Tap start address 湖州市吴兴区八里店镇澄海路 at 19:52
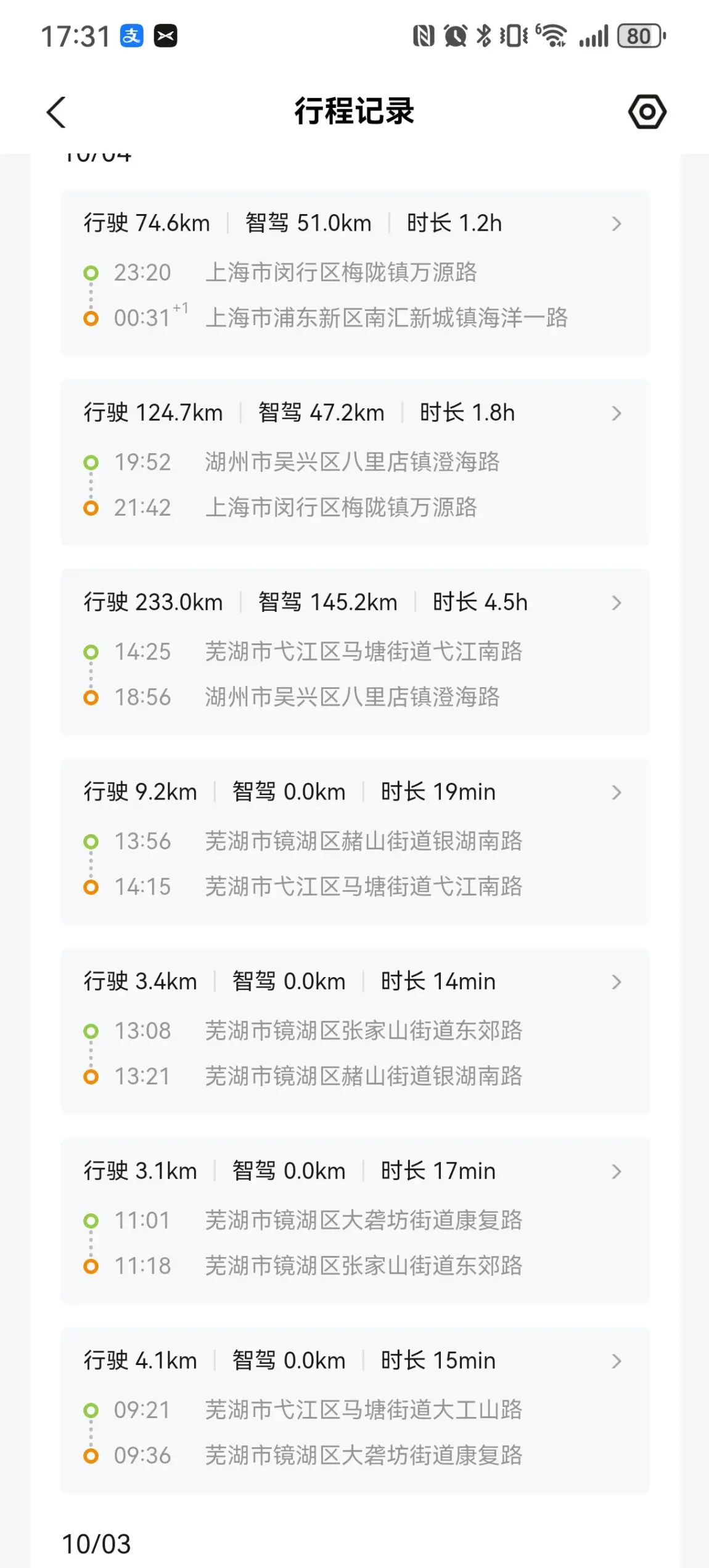The width and height of the screenshot is (709, 1568). [352, 462]
